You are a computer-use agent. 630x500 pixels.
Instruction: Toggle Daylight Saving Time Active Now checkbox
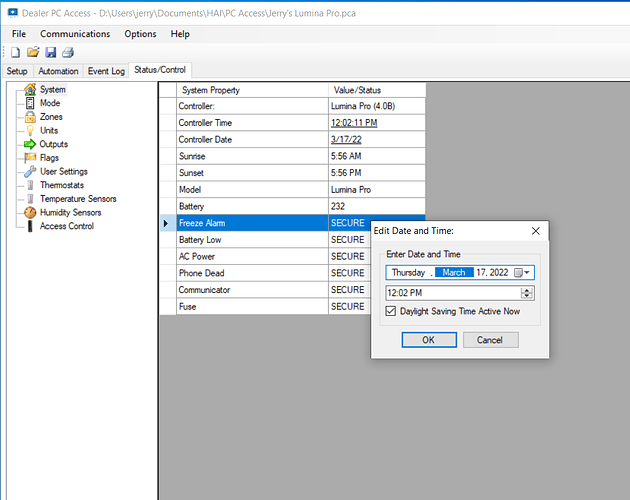click(x=391, y=311)
